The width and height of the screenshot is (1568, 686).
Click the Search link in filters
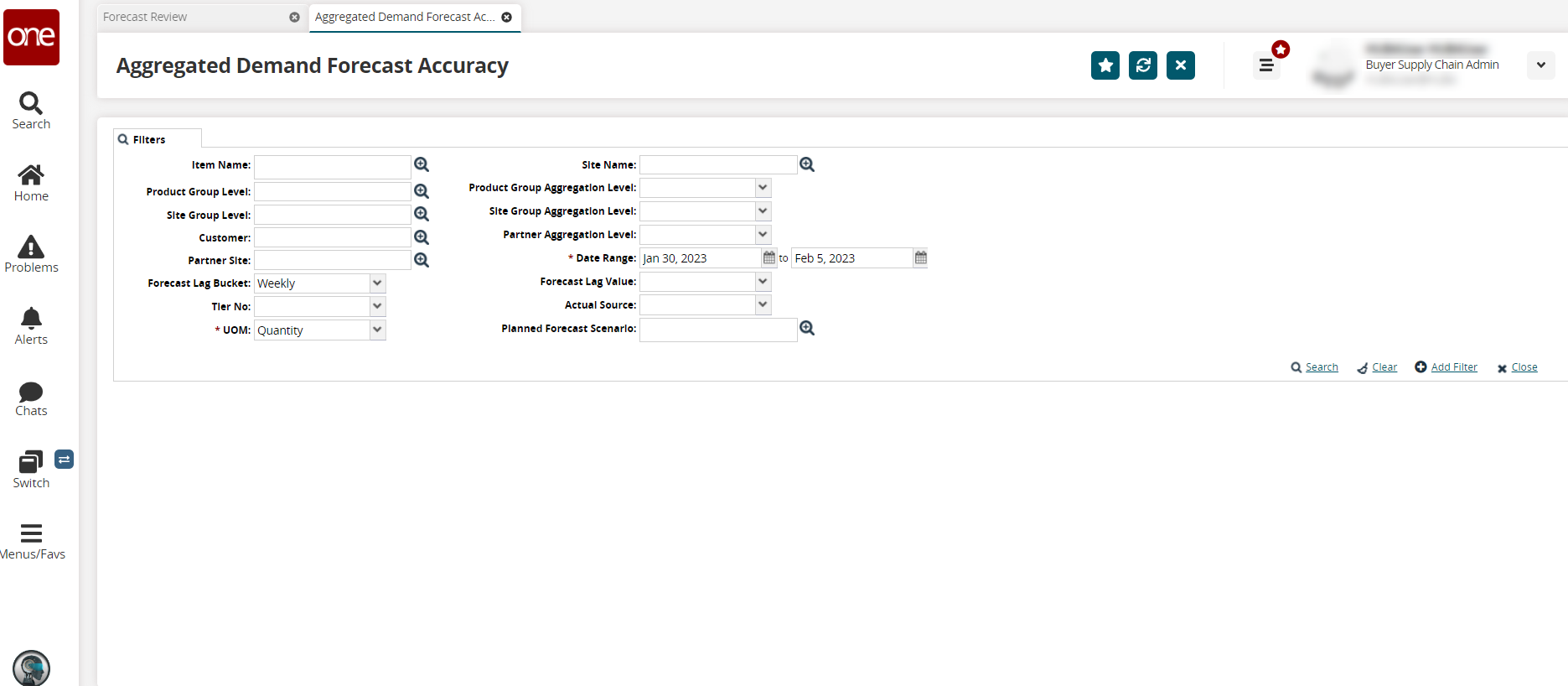point(1315,367)
